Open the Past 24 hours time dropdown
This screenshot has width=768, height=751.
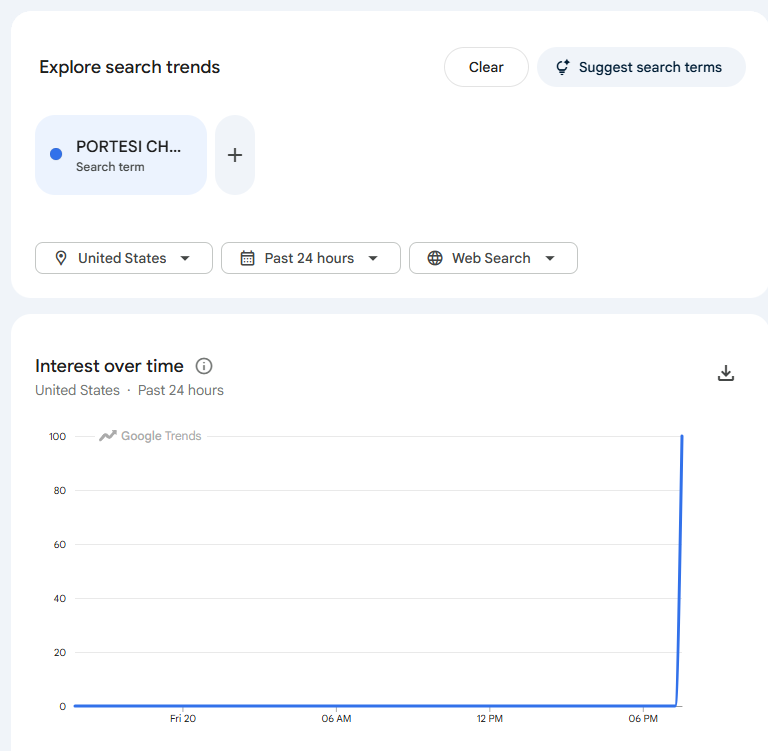click(311, 258)
